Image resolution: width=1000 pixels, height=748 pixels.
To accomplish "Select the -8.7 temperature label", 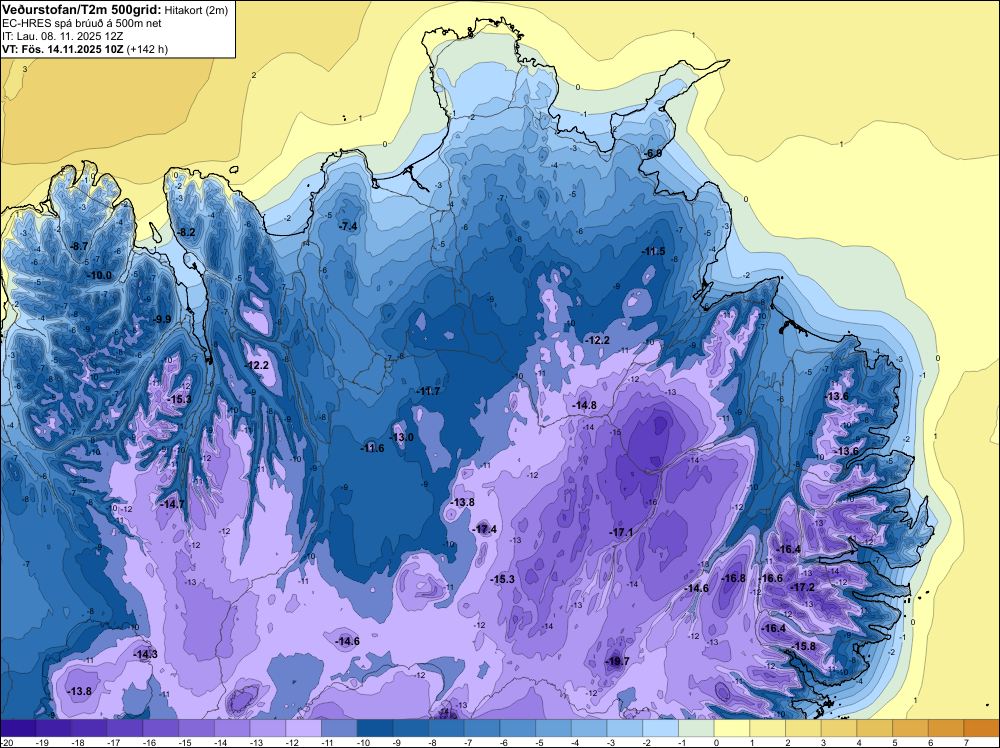I will [79, 246].
